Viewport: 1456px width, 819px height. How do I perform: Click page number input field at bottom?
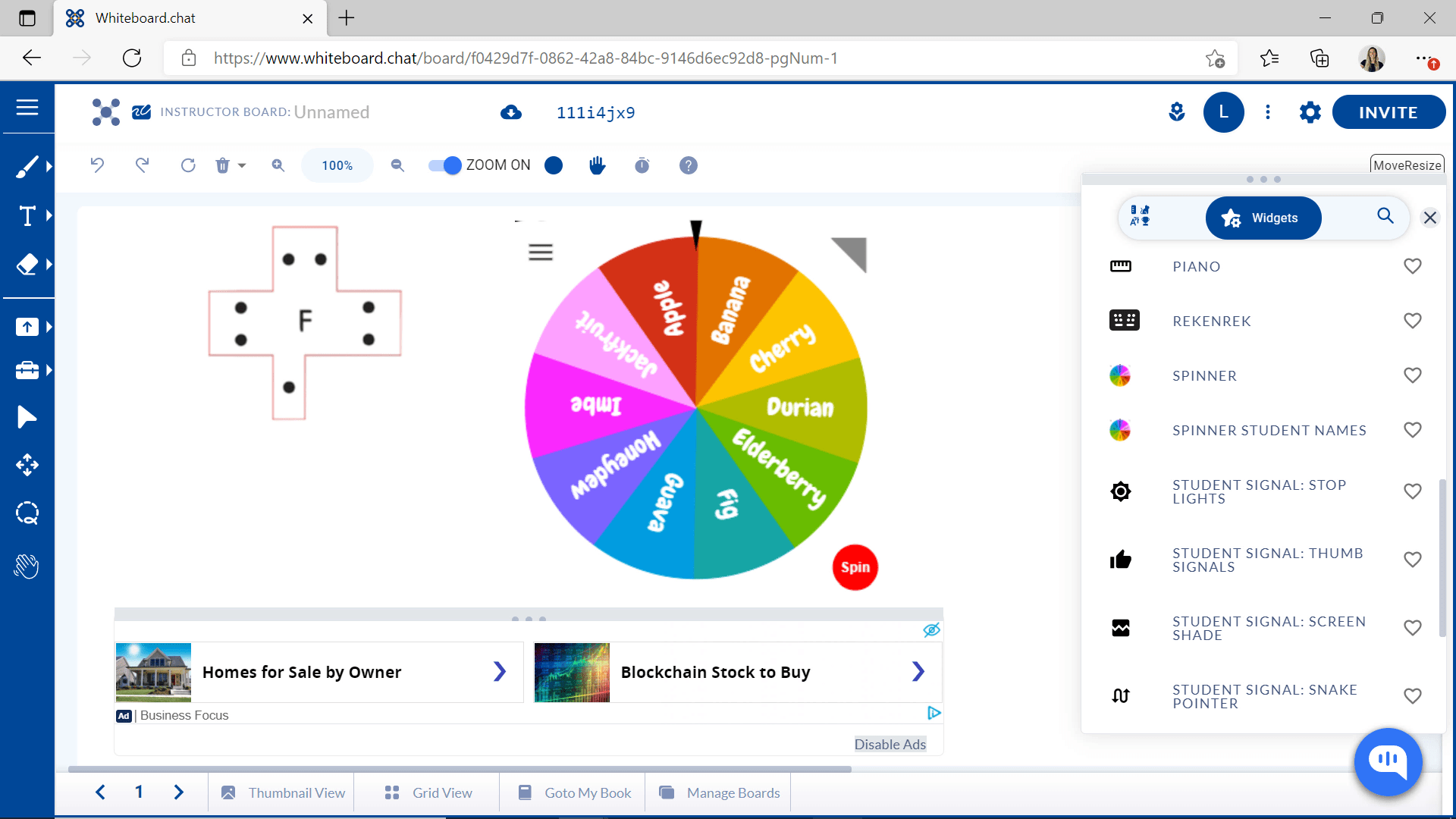139,792
